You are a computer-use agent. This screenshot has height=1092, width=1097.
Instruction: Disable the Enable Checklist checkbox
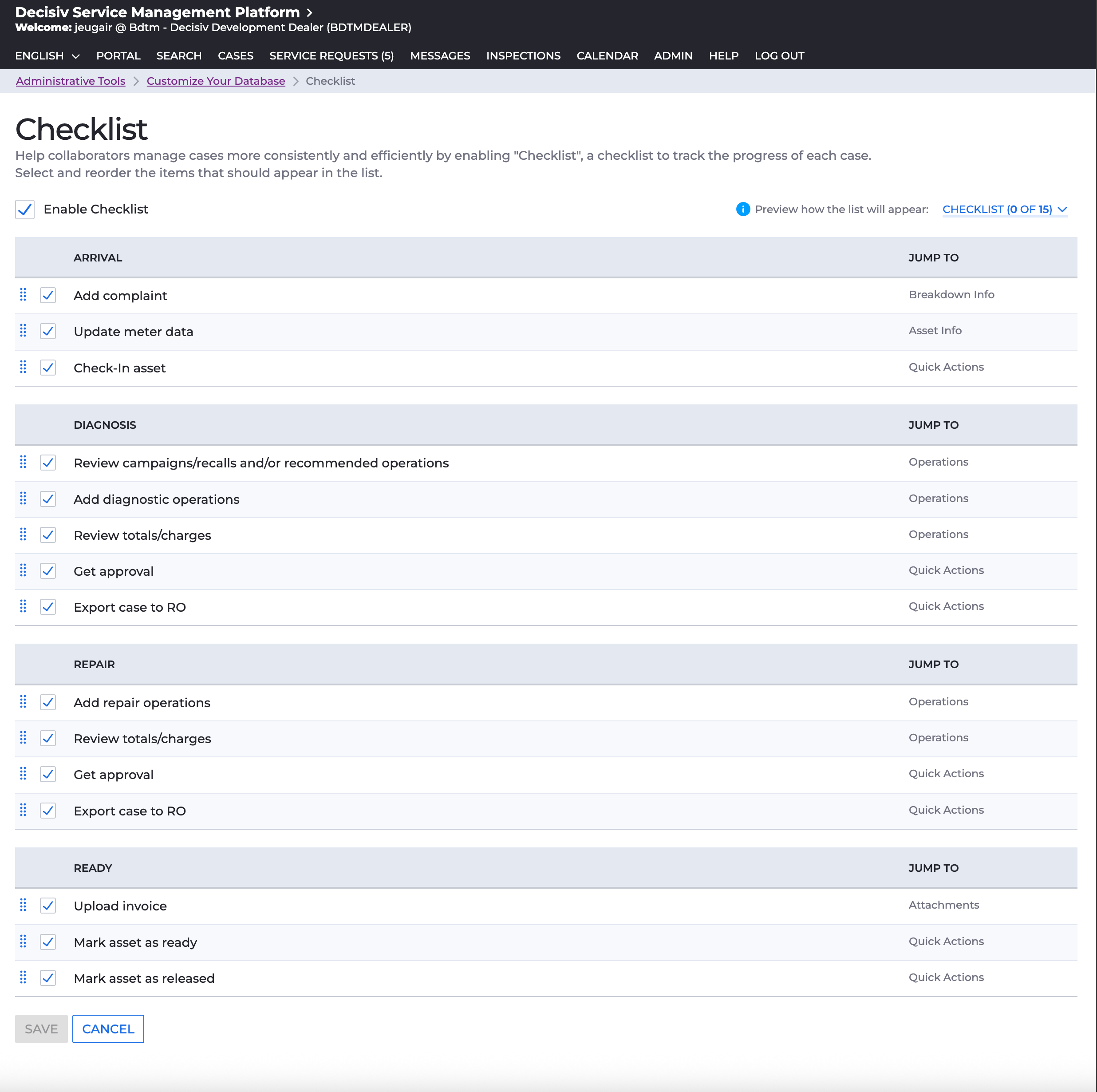pyautogui.click(x=25, y=210)
